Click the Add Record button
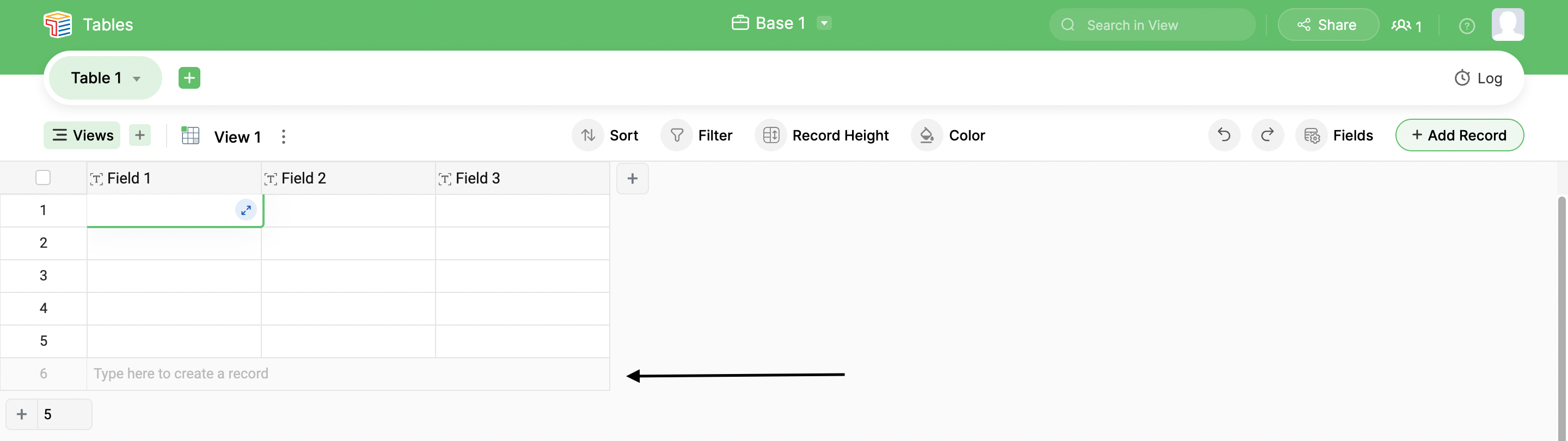The width and height of the screenshot is (1568, 441). [x=1459, y=135]
